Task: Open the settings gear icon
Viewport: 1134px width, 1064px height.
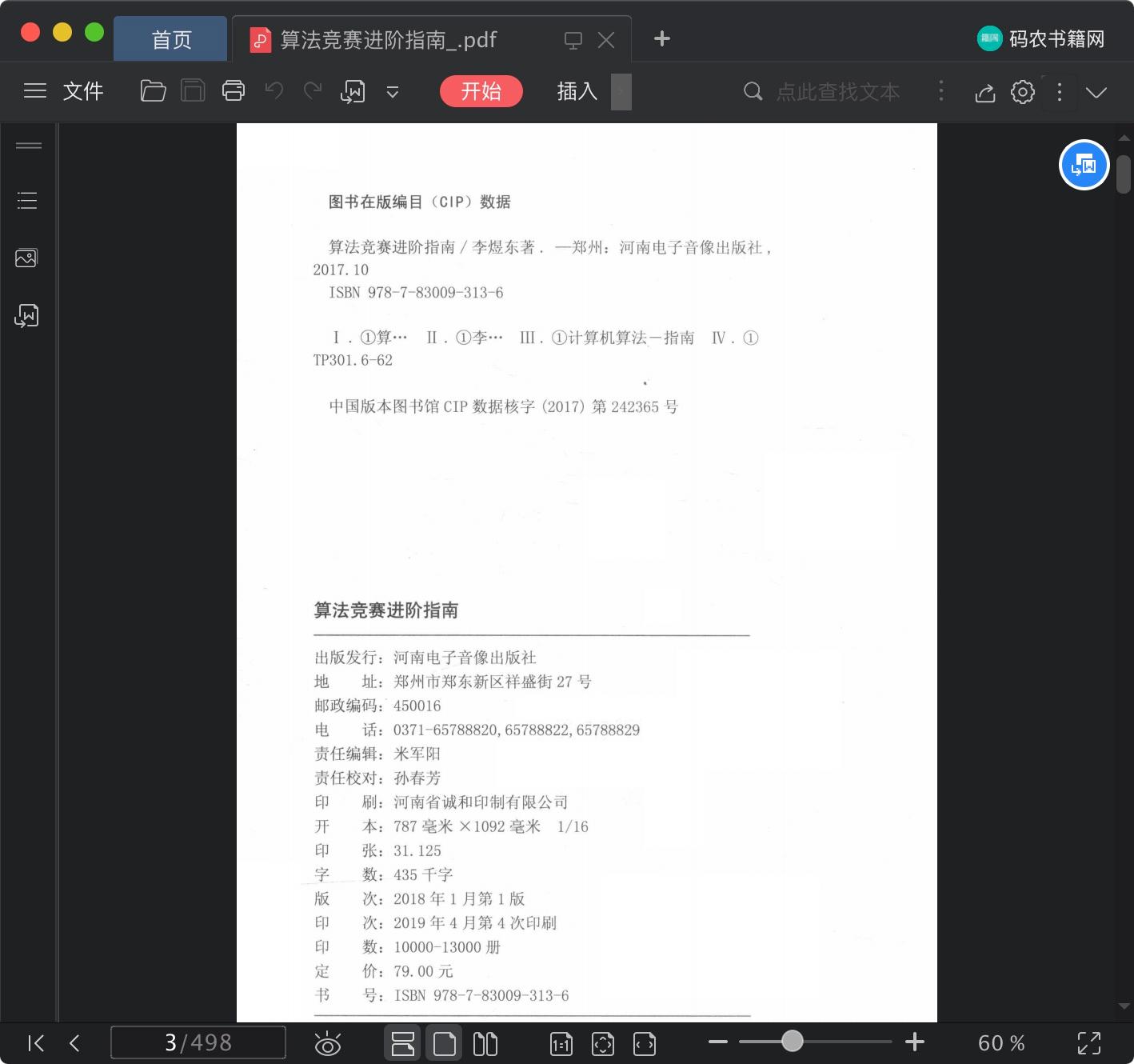Action: click(x=1023, y=92)
